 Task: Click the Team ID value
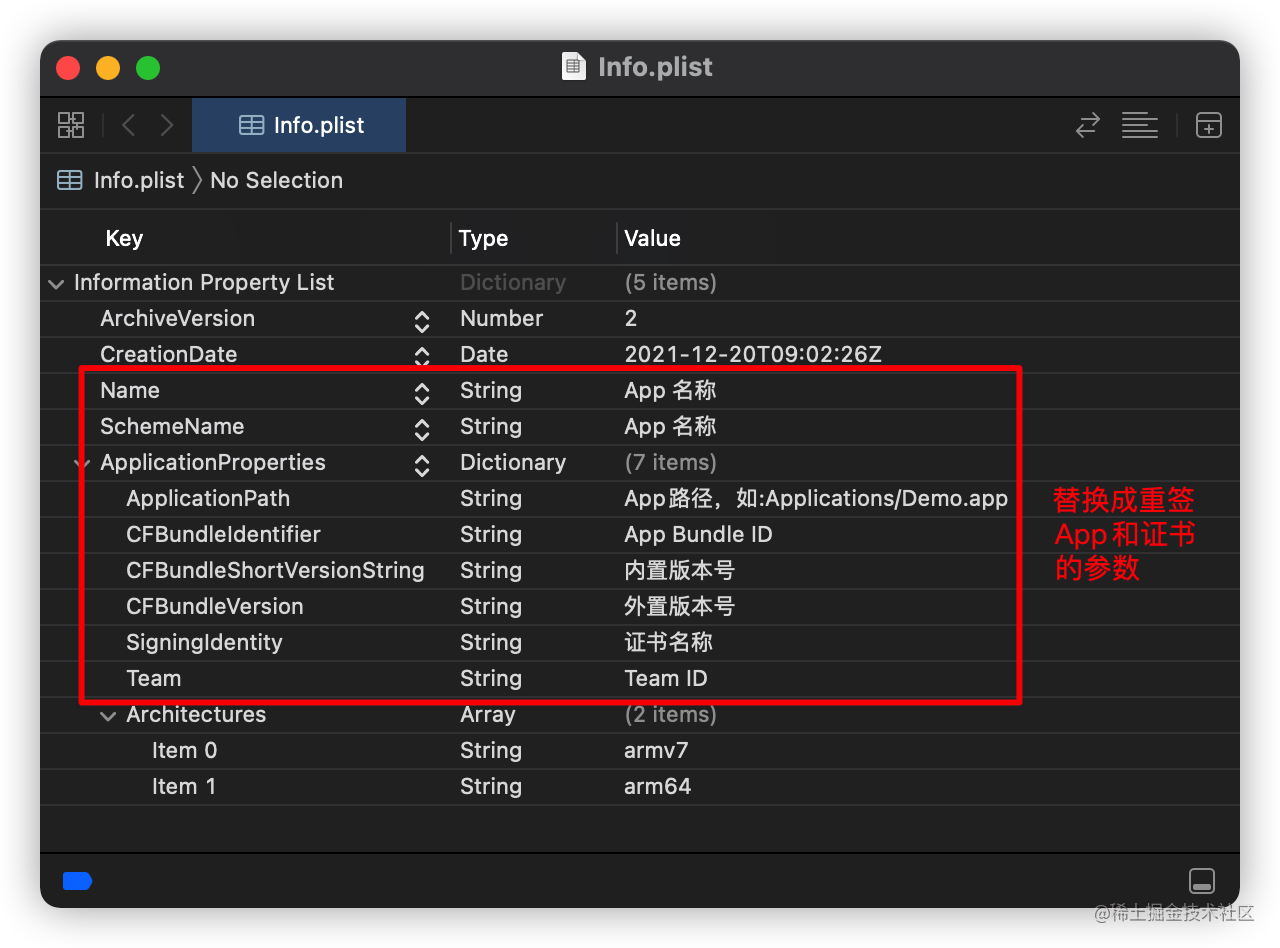coord(666,678)
